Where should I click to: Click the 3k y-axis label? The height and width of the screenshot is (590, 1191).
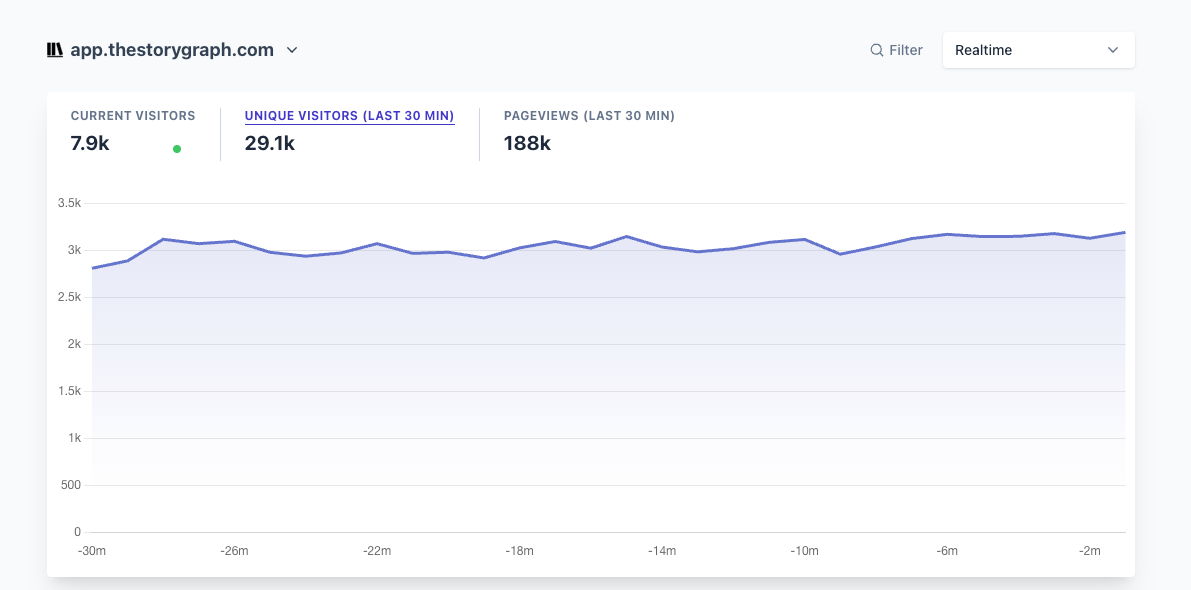[x=74, y=250]
